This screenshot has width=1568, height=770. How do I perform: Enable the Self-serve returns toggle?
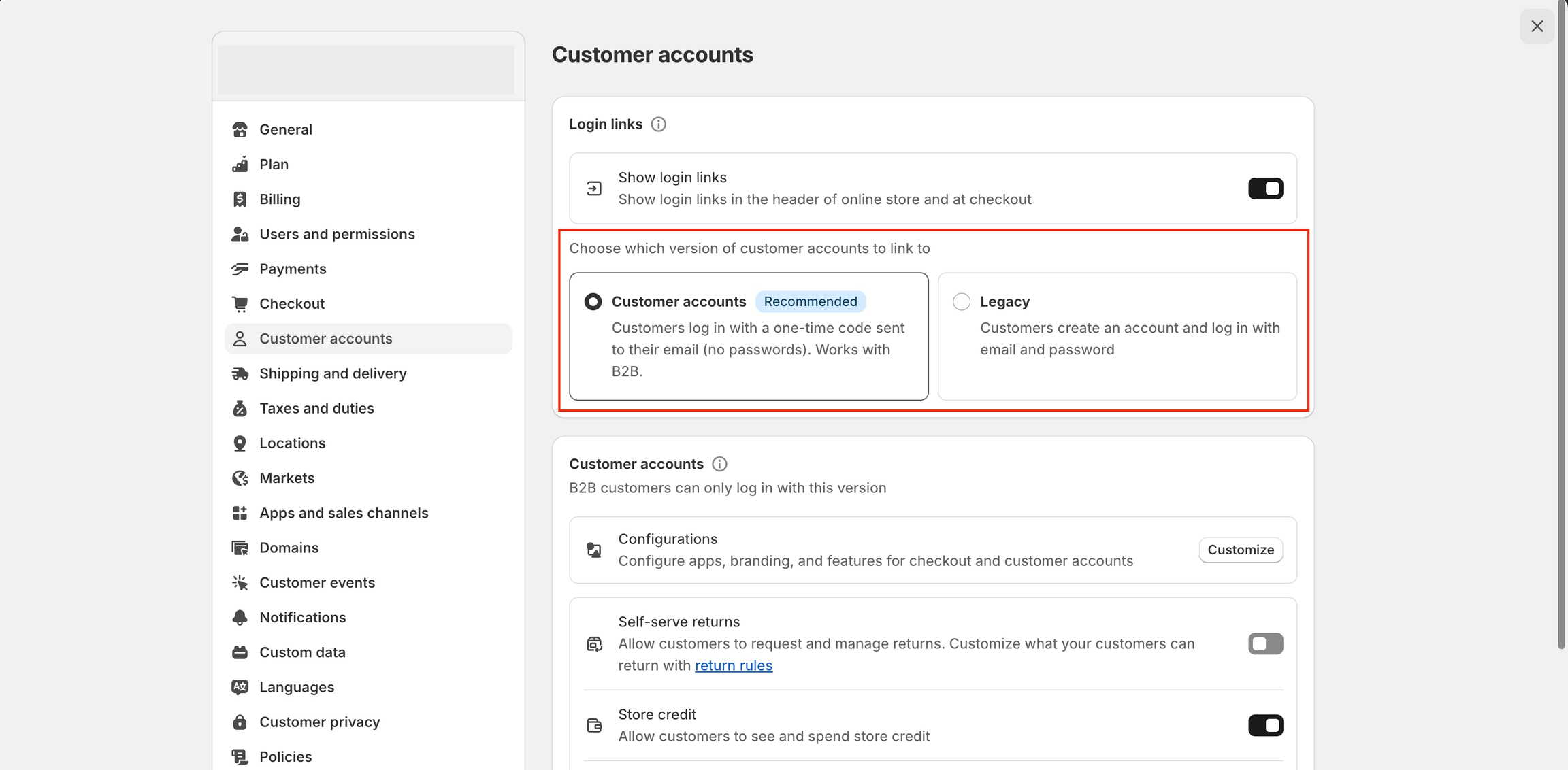pos(1265,643)
